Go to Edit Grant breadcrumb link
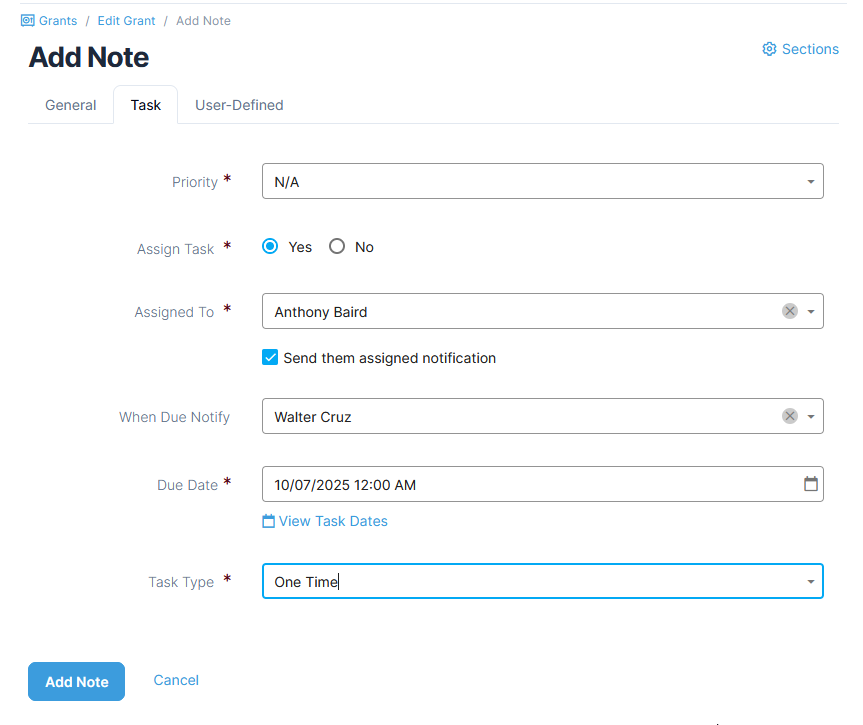The image size is (863, 725). point(126,20)
